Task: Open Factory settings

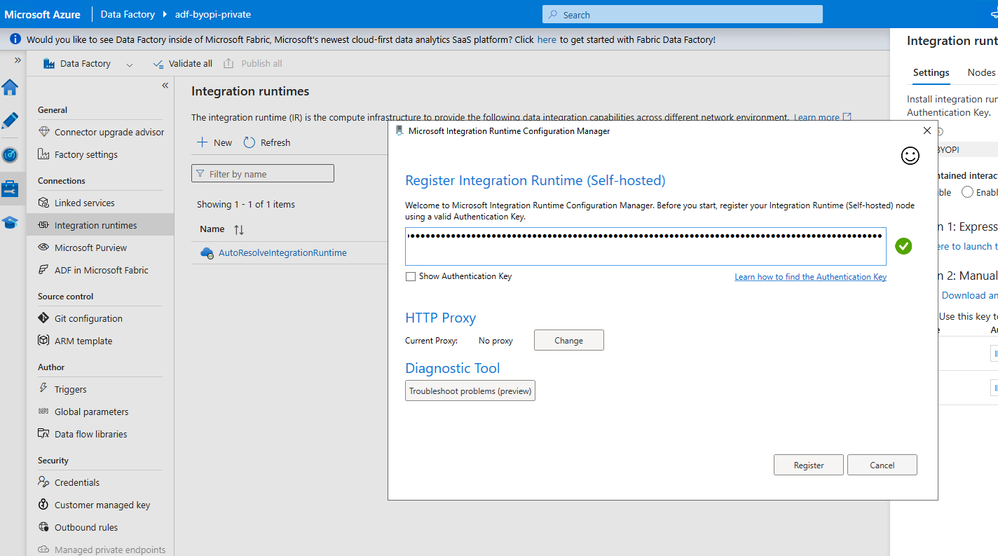Action: pos(78,155)
